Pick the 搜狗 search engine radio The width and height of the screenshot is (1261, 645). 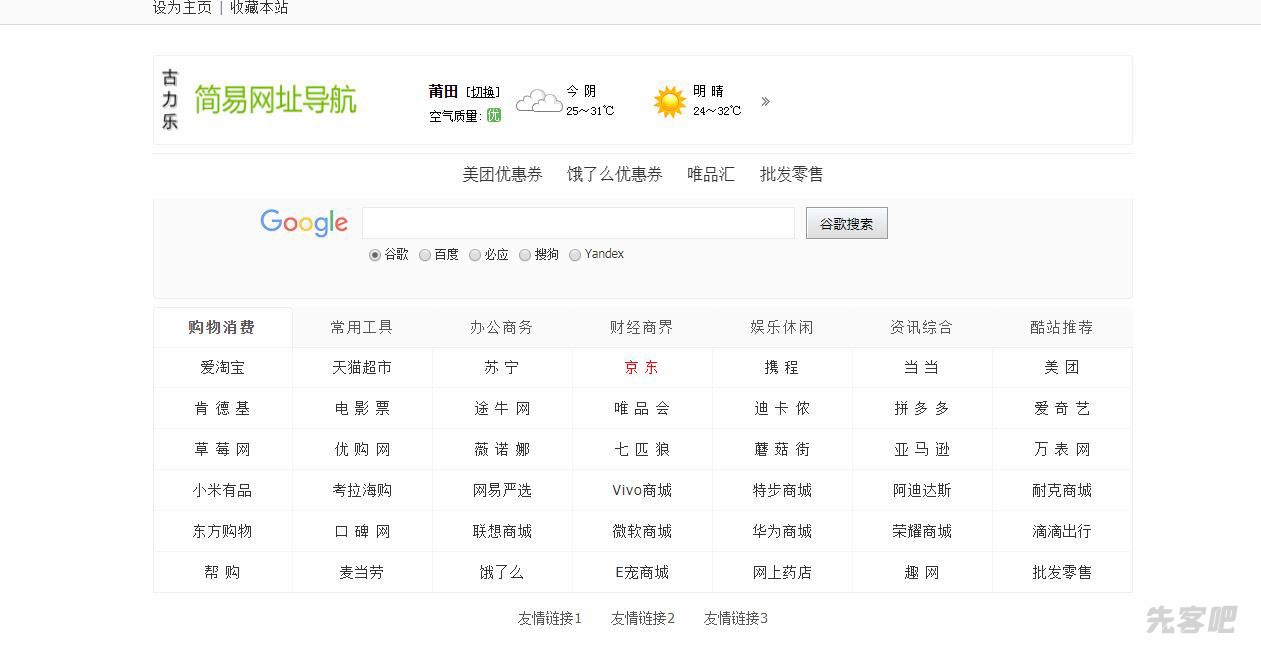pyautogui.click(x=525, y=255)
